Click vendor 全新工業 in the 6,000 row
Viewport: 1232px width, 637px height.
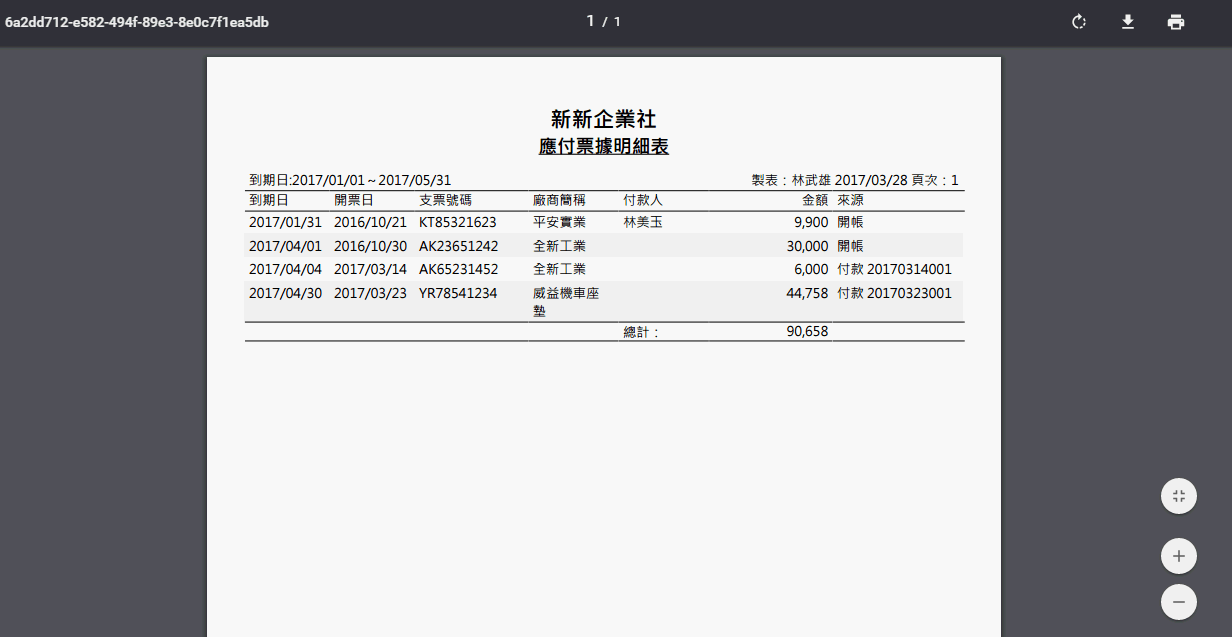[x=559, y=269]
